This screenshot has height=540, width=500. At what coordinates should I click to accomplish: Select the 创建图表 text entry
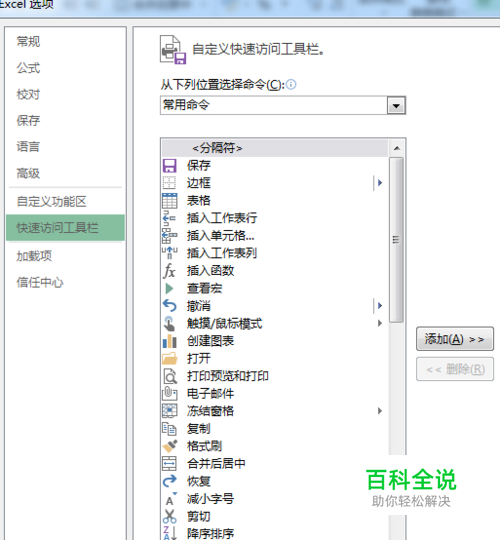210,341
